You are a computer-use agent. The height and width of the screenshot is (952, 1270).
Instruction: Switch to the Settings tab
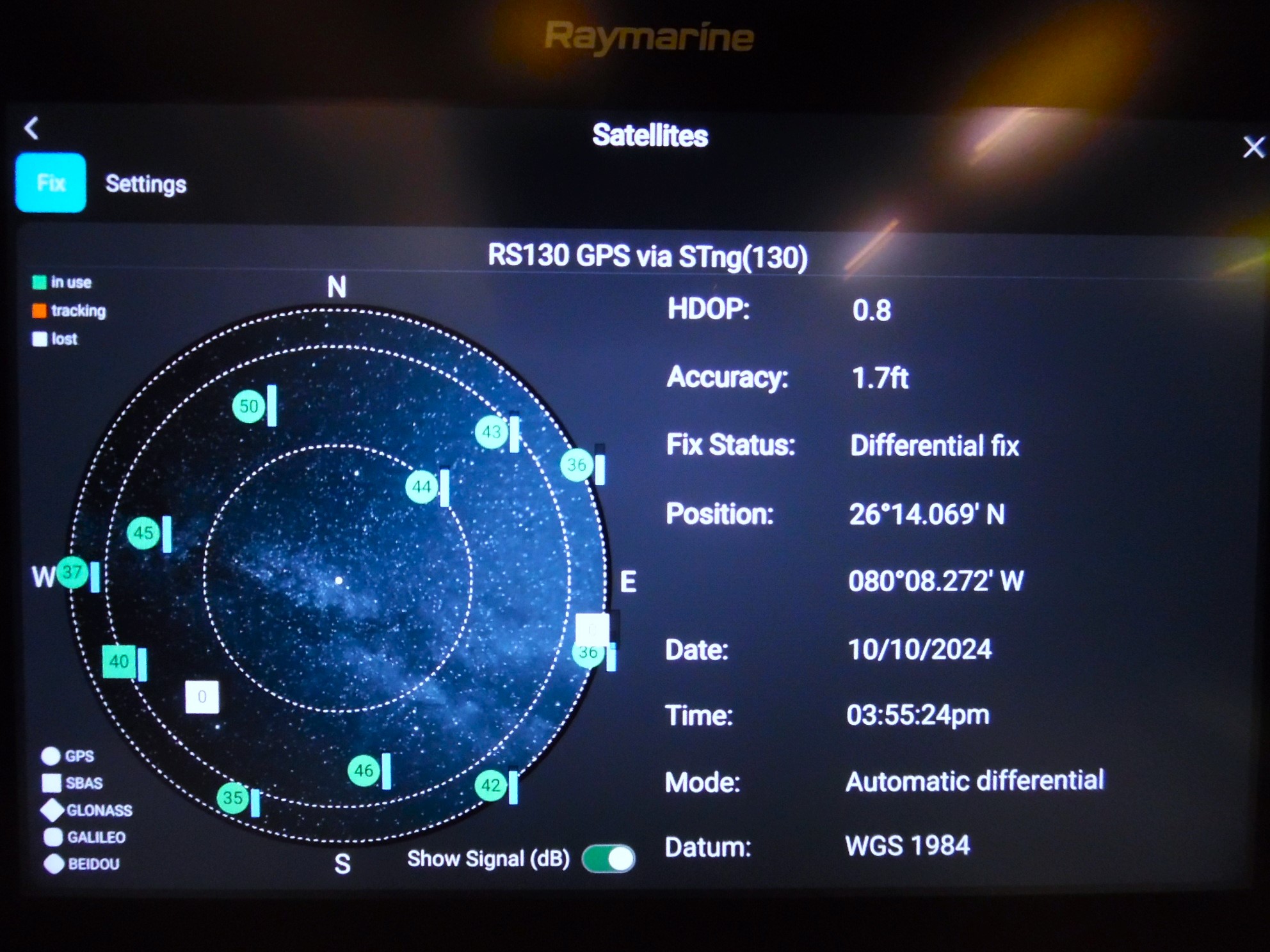tap(146, 184)
